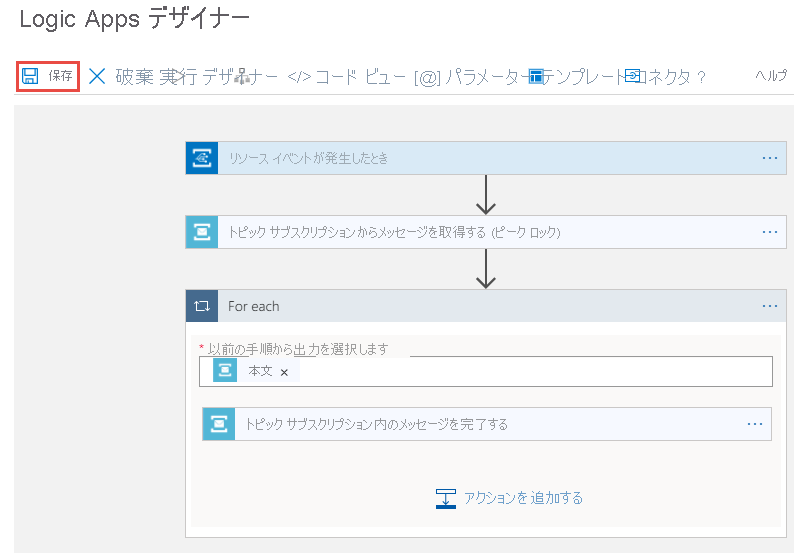The height and width of the screenshot is (553, 794).
Task: Click the Event Grid trigger icon
Action: (202, 159)
